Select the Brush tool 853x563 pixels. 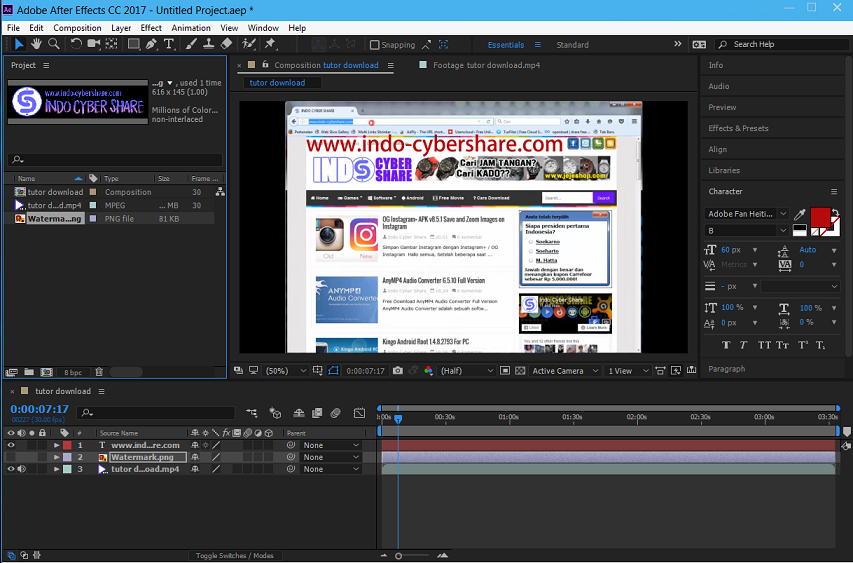[191, 44]
